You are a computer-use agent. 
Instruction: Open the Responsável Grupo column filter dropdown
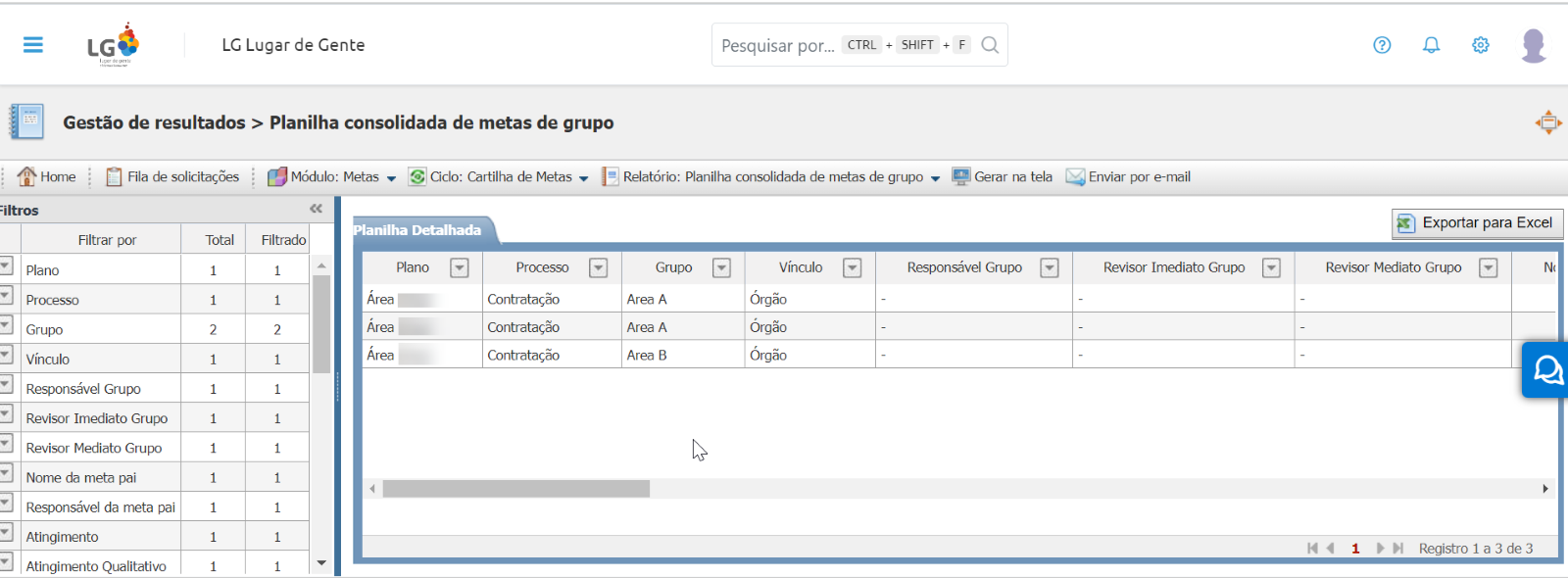(1049, 267)
